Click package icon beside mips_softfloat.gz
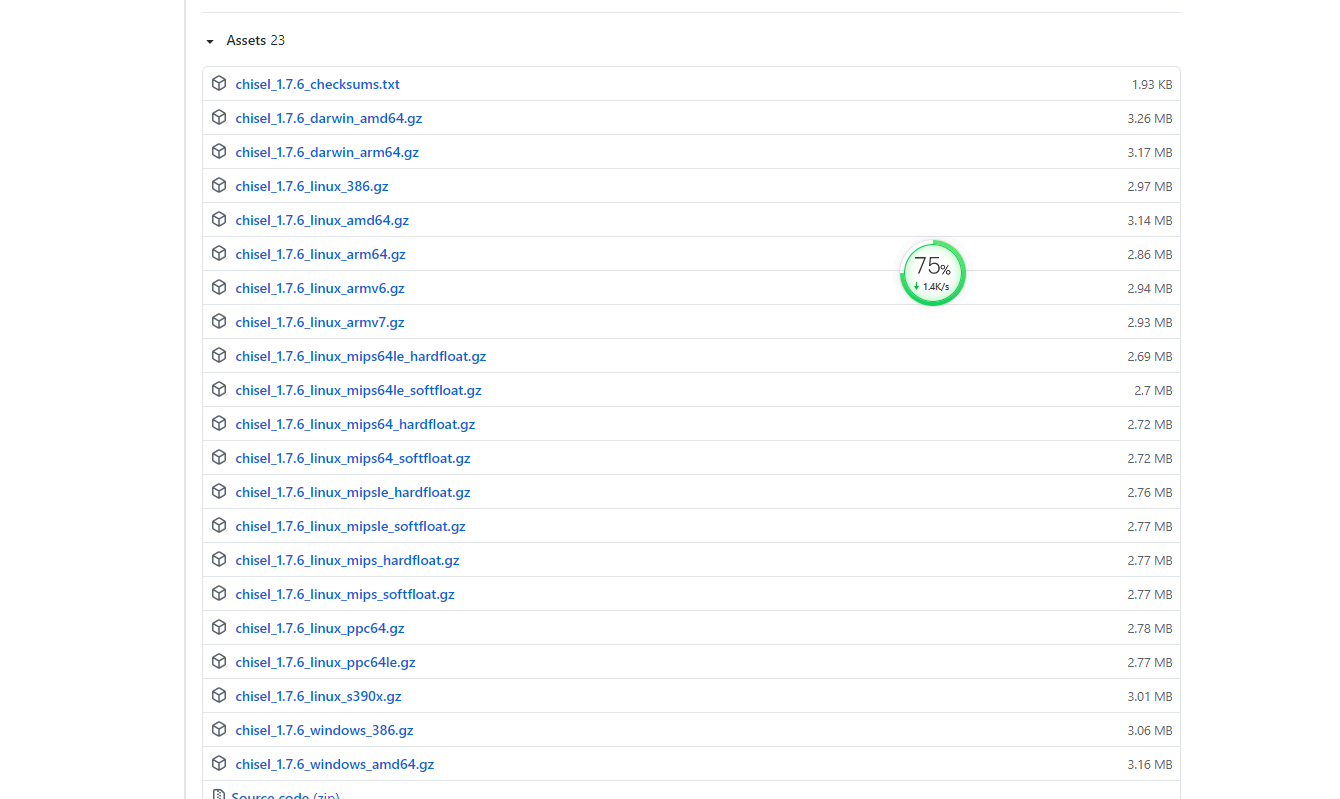This screenshot has height=799, width=1340. pyautogui.click(x=219, y=594)
